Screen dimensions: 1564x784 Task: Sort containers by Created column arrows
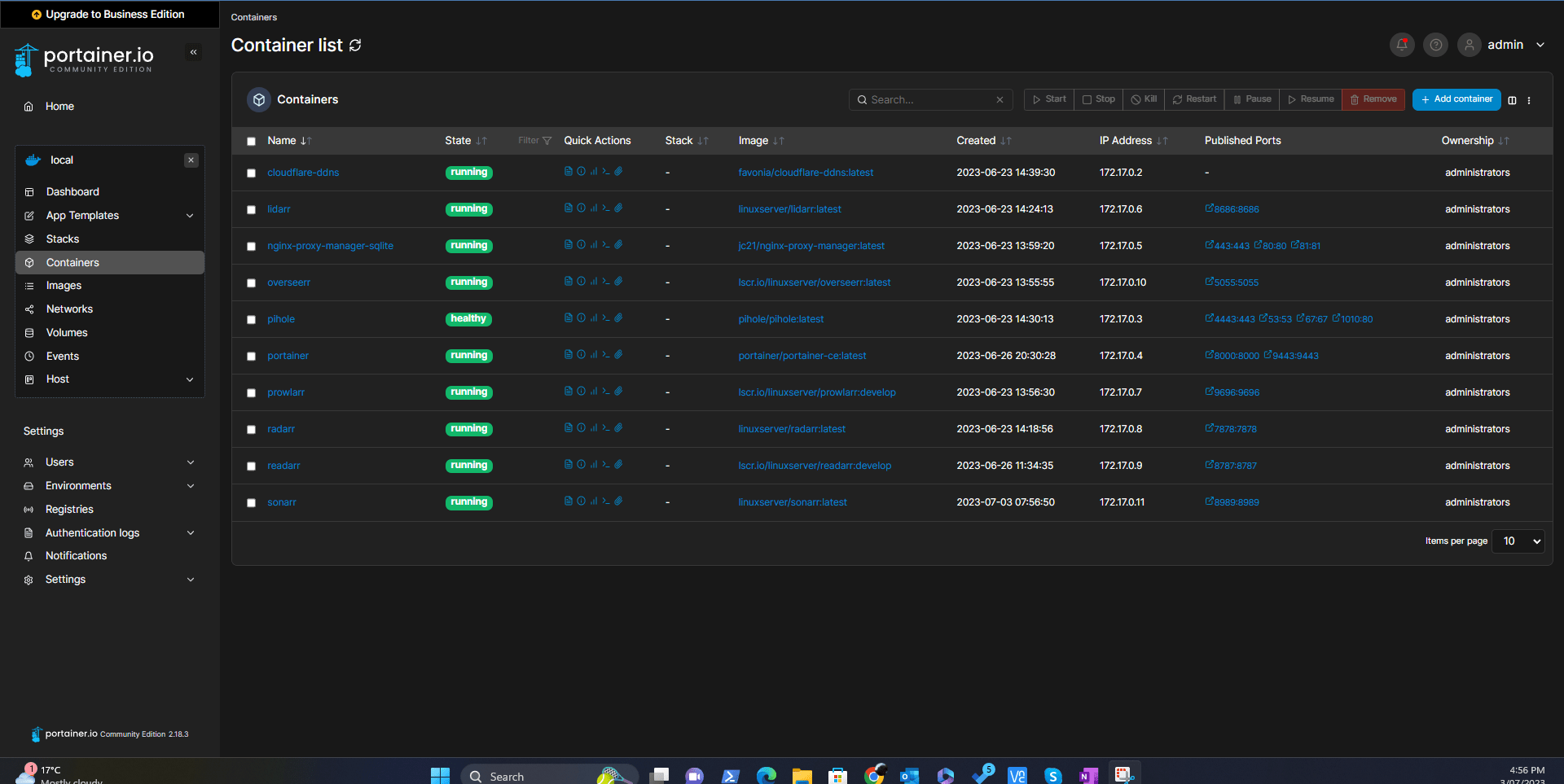1006,141
